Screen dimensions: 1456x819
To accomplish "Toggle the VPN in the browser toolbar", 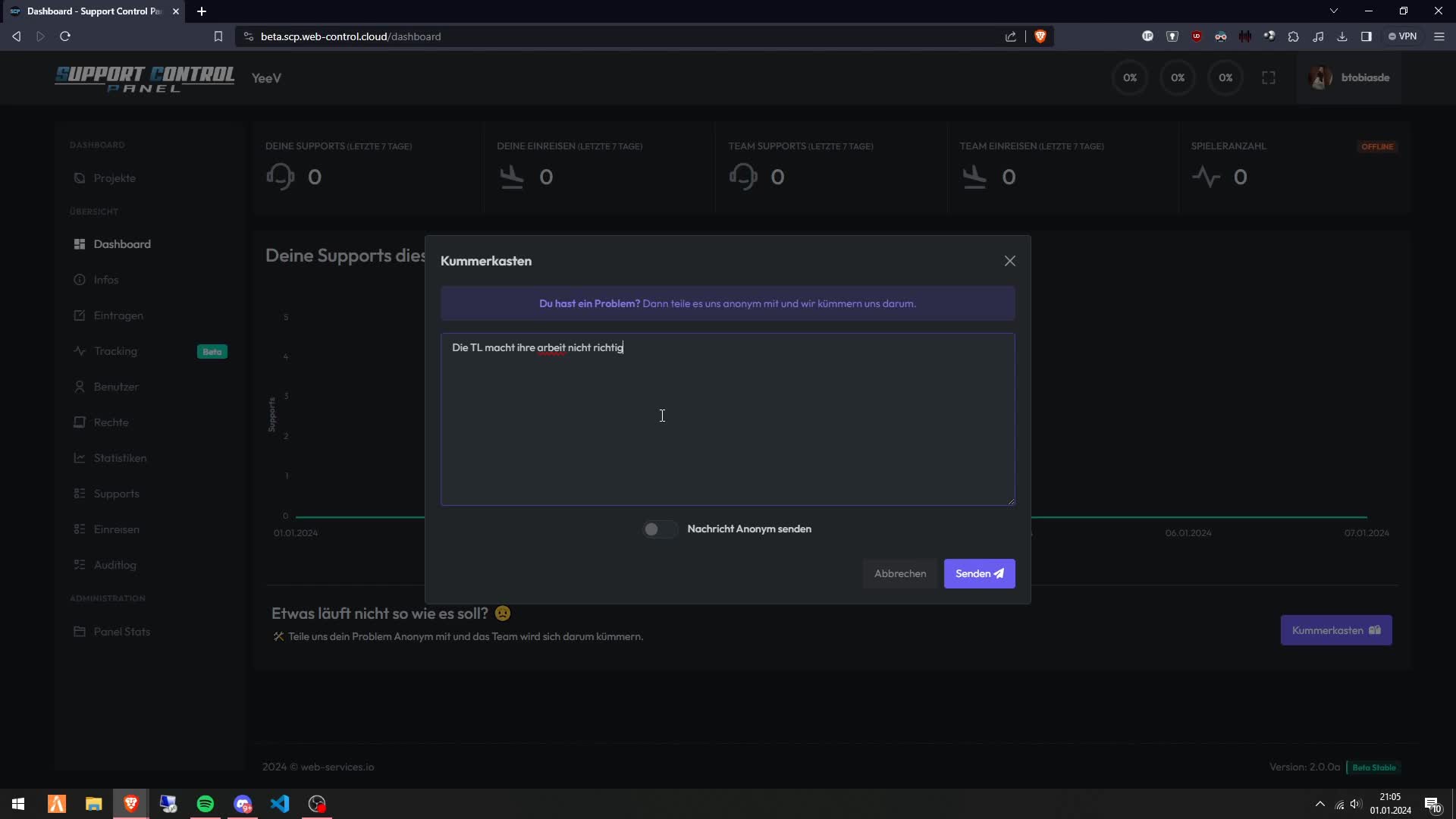I will (x=1403, y=36).
